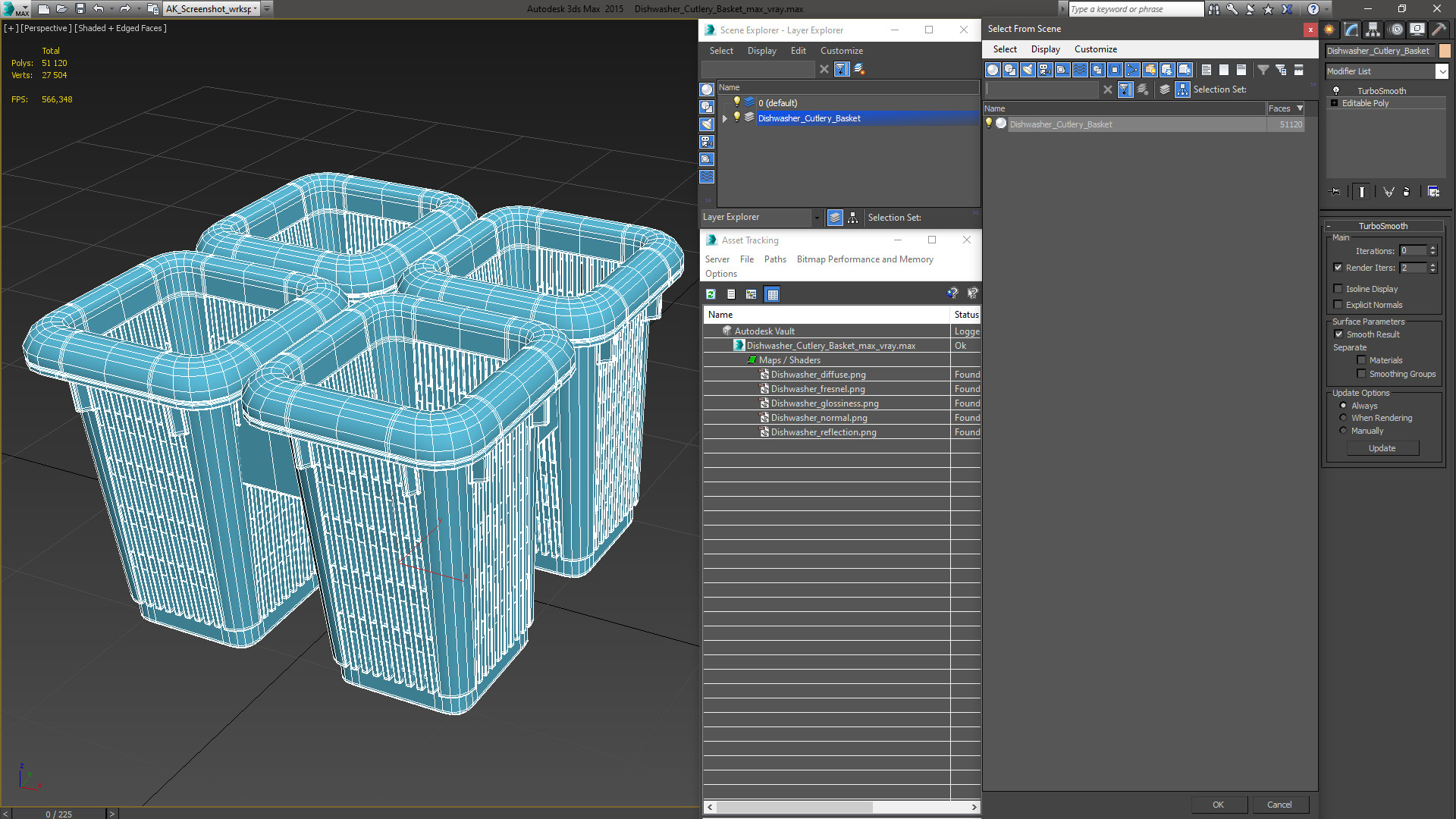Click the search field in Select From Scene
Viewport: 1456px width, 819px height.
(1041, 89)
